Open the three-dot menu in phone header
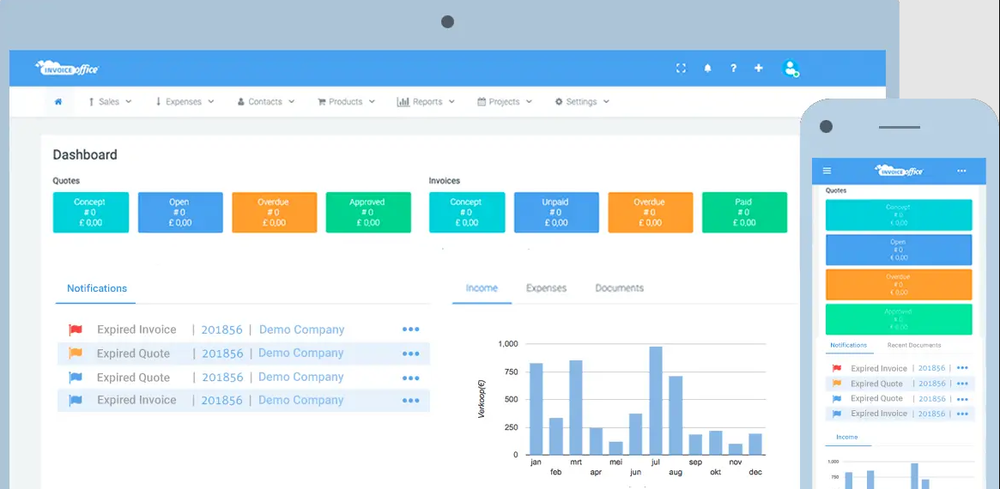The width and height of the screenshot is (1000, 489). point(962,171)
